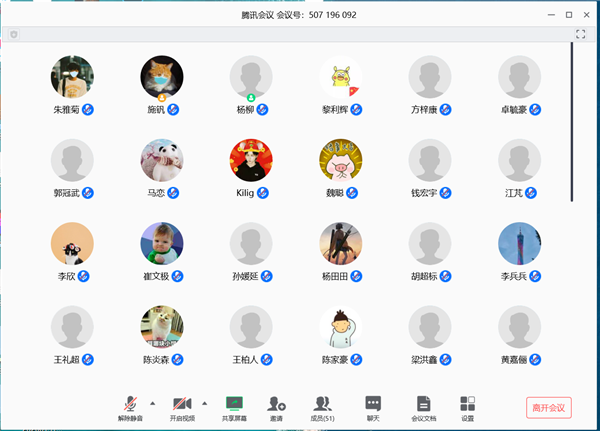The image size is (600, 431).
Task: Click the meeting title with number 507 196 092
Action: click(x=298, y=15)
